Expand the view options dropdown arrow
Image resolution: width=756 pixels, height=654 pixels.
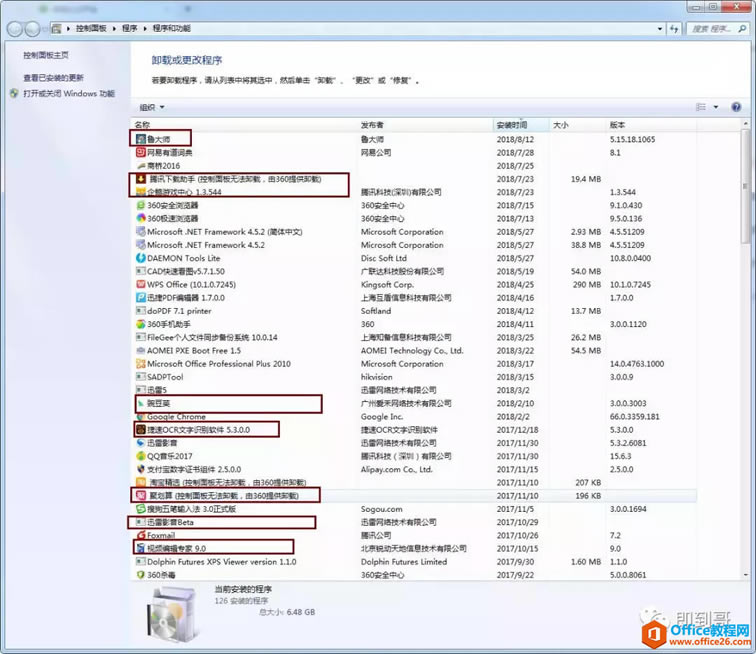coord(716,107)
